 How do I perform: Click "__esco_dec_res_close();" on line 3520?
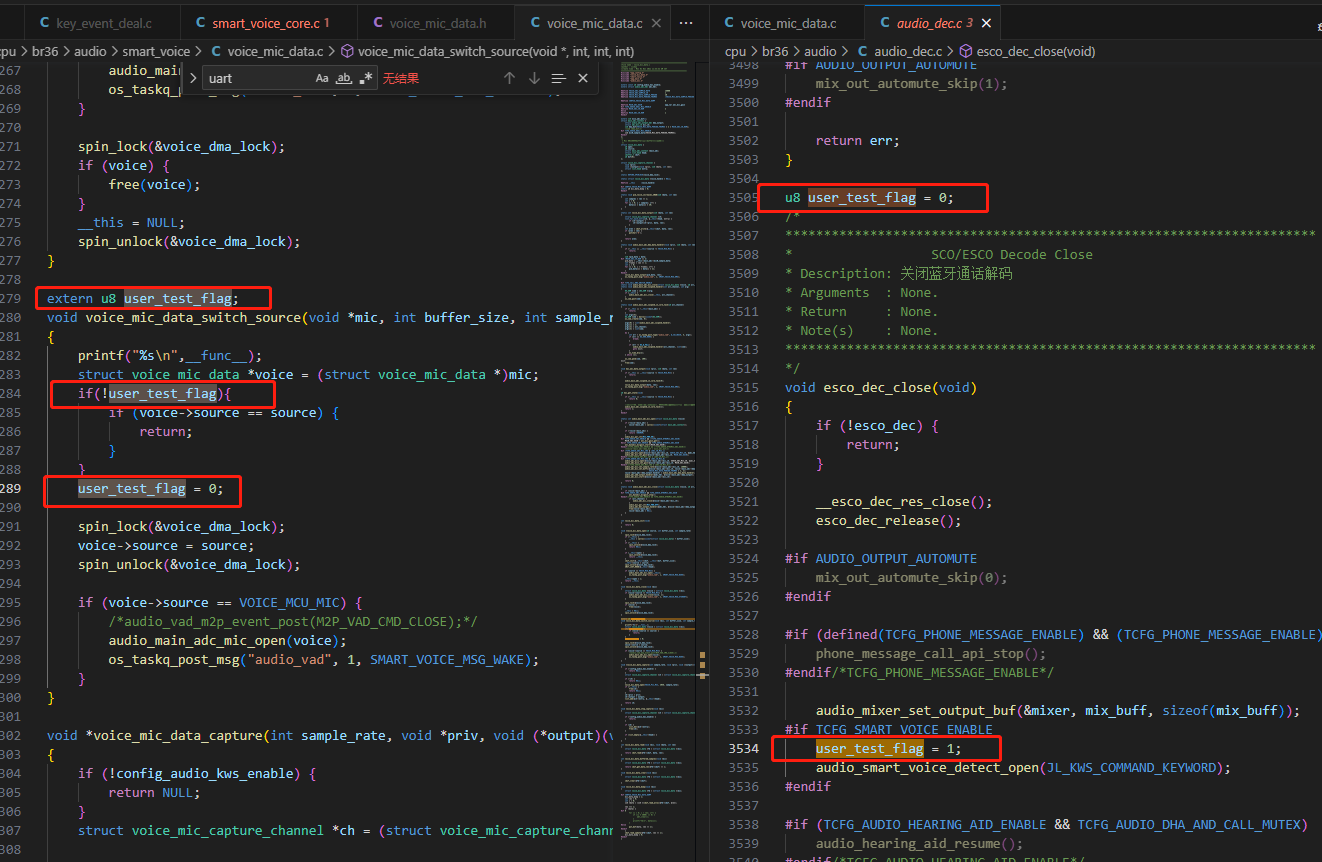coord(904,501)
